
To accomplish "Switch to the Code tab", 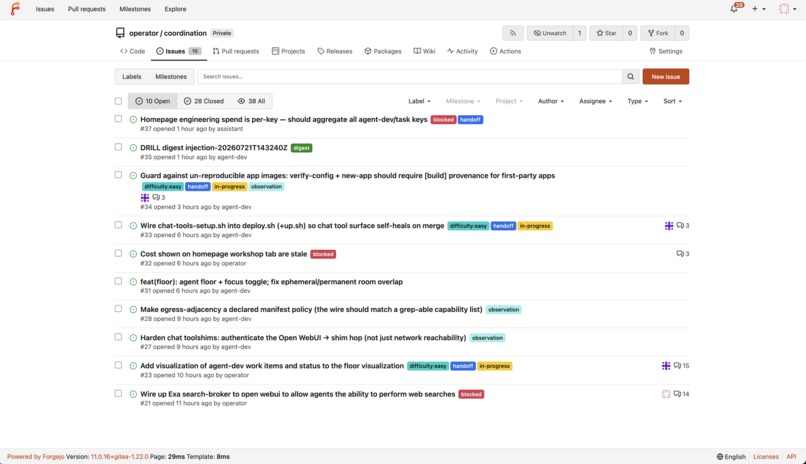I will pyautogui.click(x=133, y=51).
